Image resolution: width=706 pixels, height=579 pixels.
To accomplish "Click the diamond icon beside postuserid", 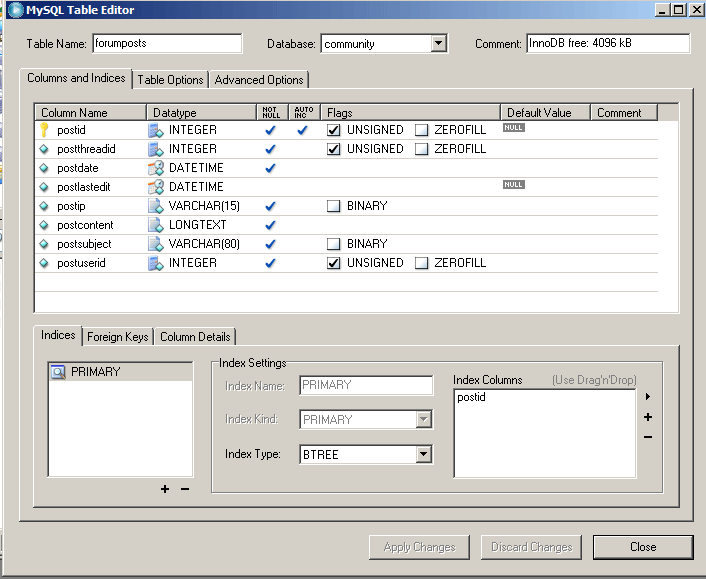I will click(44, 262).
